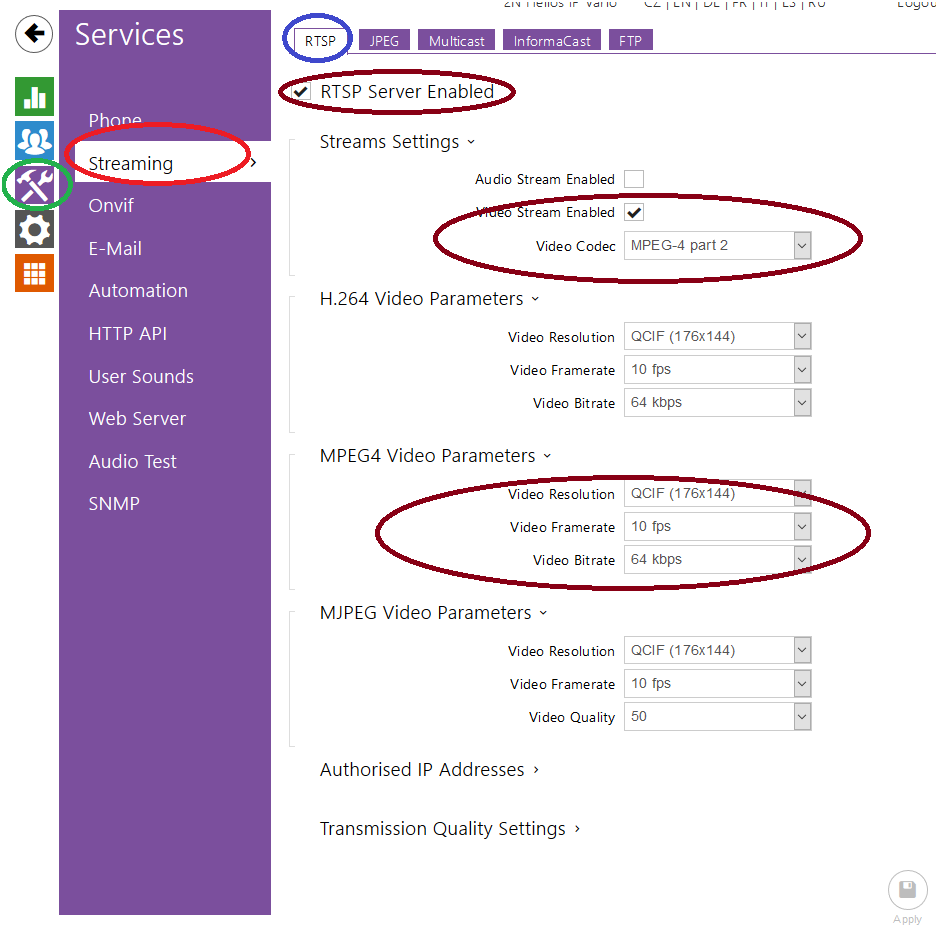Open the Directory users icon
The image size is (938, 931).
click(x=34, y=141)
